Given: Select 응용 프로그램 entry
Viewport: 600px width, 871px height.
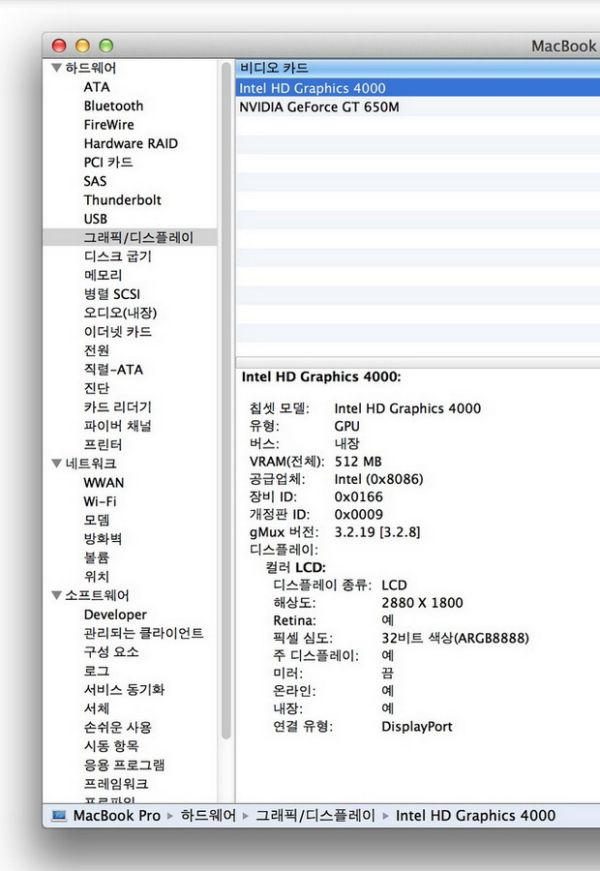Looking at the screenshot, I should click(x=124, y=765).
